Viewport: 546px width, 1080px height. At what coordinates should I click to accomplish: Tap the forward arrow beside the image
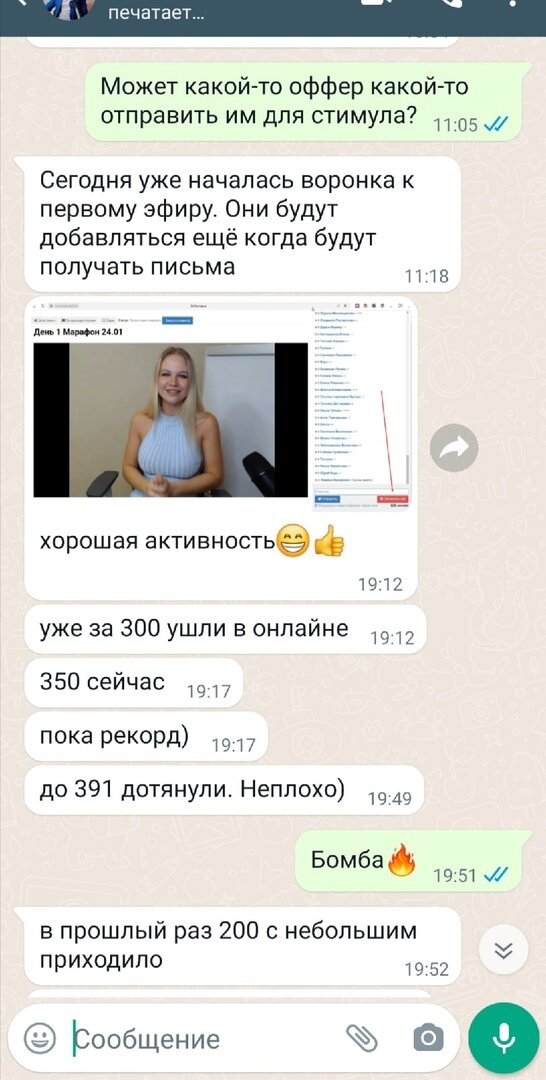click(454, 448)
